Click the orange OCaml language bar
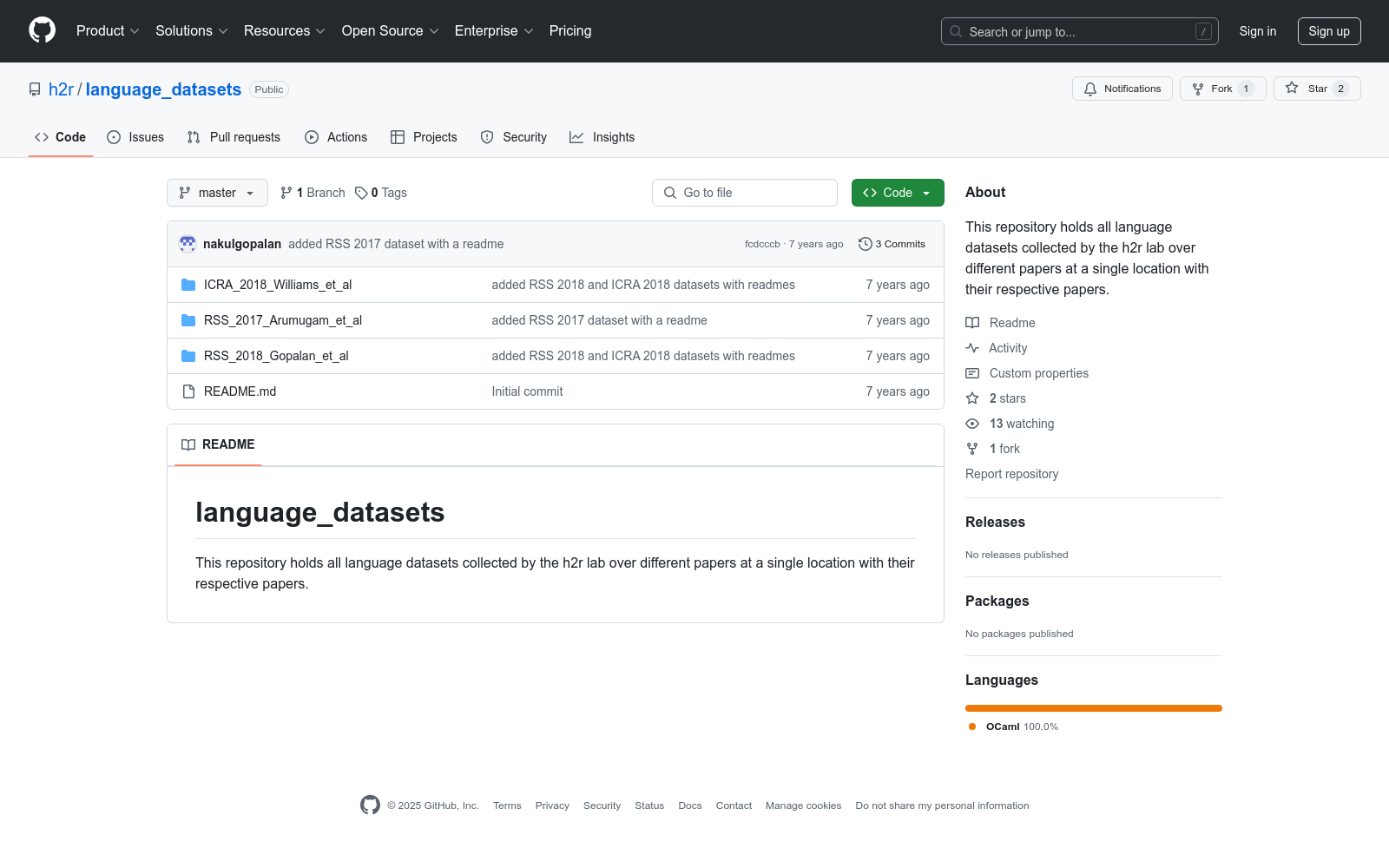The image size is (1389, 868). click(1094, 708)
